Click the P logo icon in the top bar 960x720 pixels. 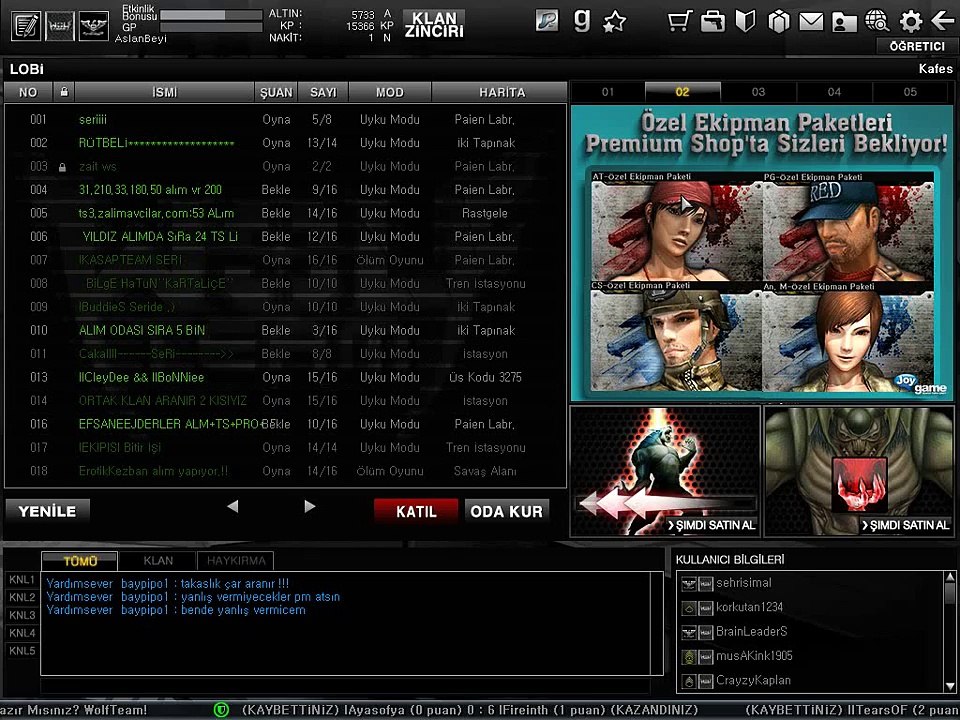coord(547,21)
